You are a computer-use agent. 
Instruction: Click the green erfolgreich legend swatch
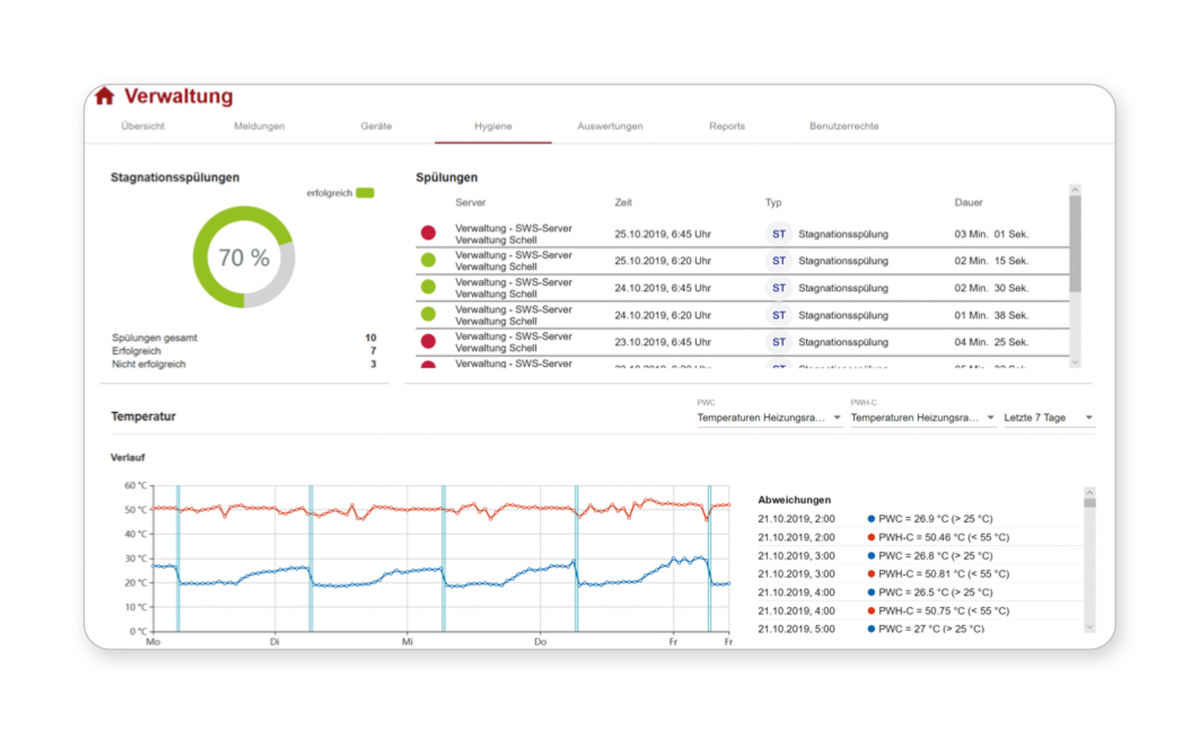click(365, 193)
